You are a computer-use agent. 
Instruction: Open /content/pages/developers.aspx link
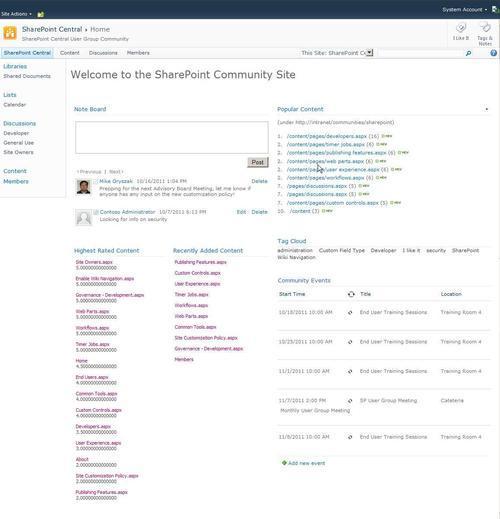pos(327,136)
